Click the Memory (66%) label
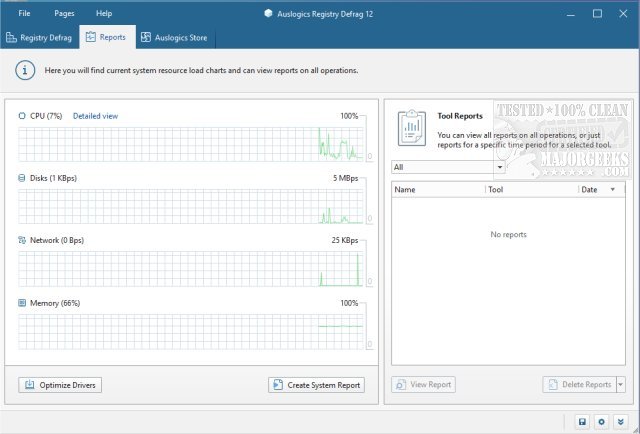Viewport: 640px width, 434px height. tap(55, 303)
